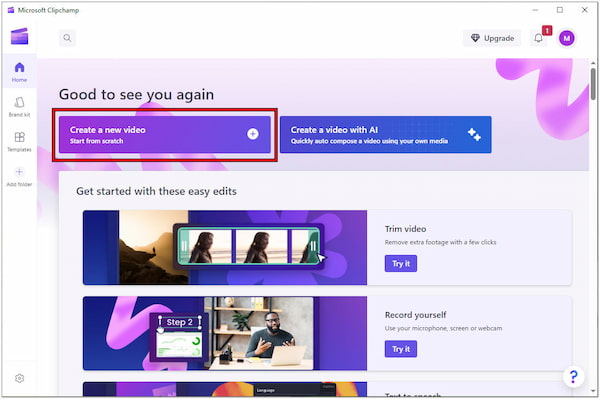Click Create a new video button

pyautogui.click(x=165, y=135)
